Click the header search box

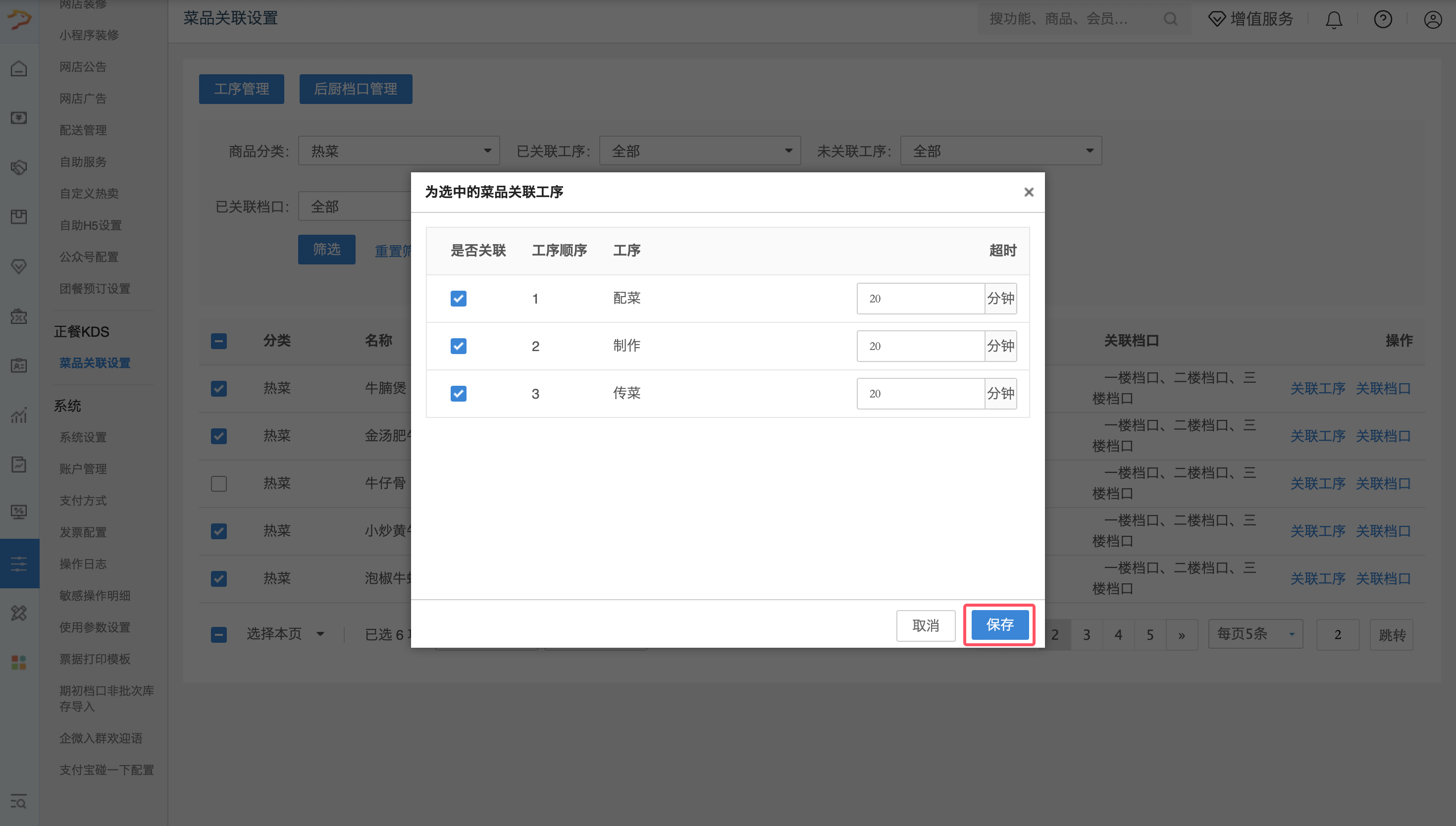[x=1084, y=19]
